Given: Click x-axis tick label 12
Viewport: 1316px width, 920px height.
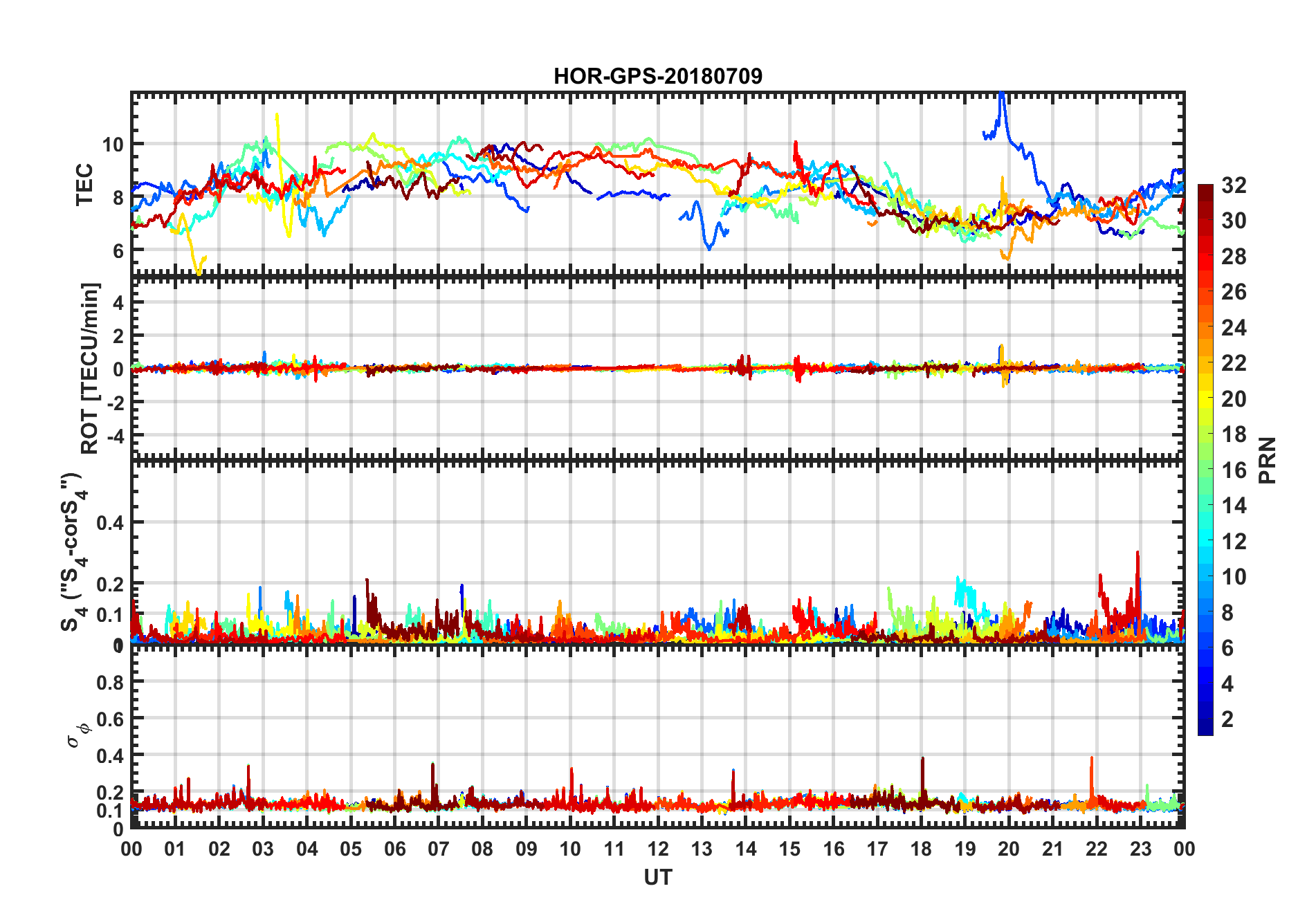Looking at the screenshot, I should (x=658, y=849).
